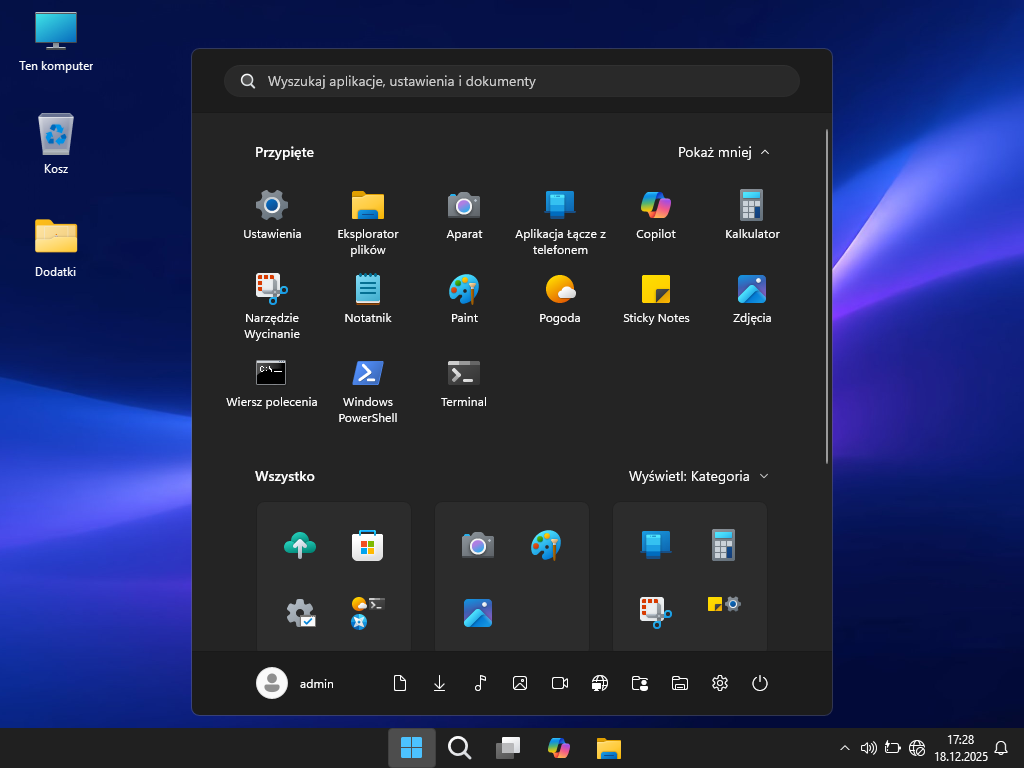Open Downloads folder shortcut in Start footer
This screenshot has width=1024, height=768.
(x=440, y=683)
